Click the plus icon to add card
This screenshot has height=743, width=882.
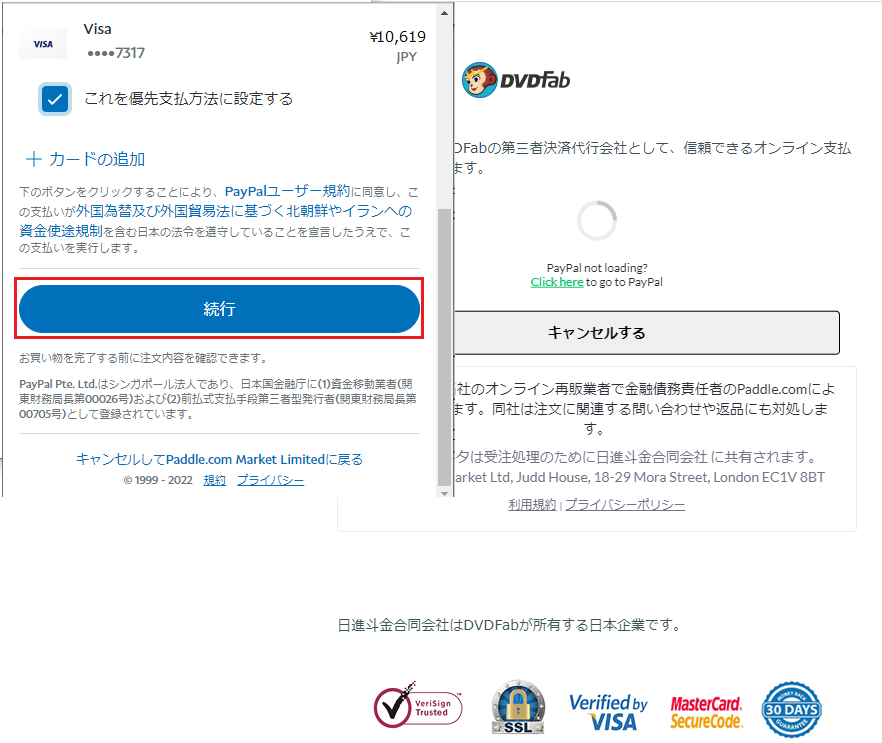34,159
